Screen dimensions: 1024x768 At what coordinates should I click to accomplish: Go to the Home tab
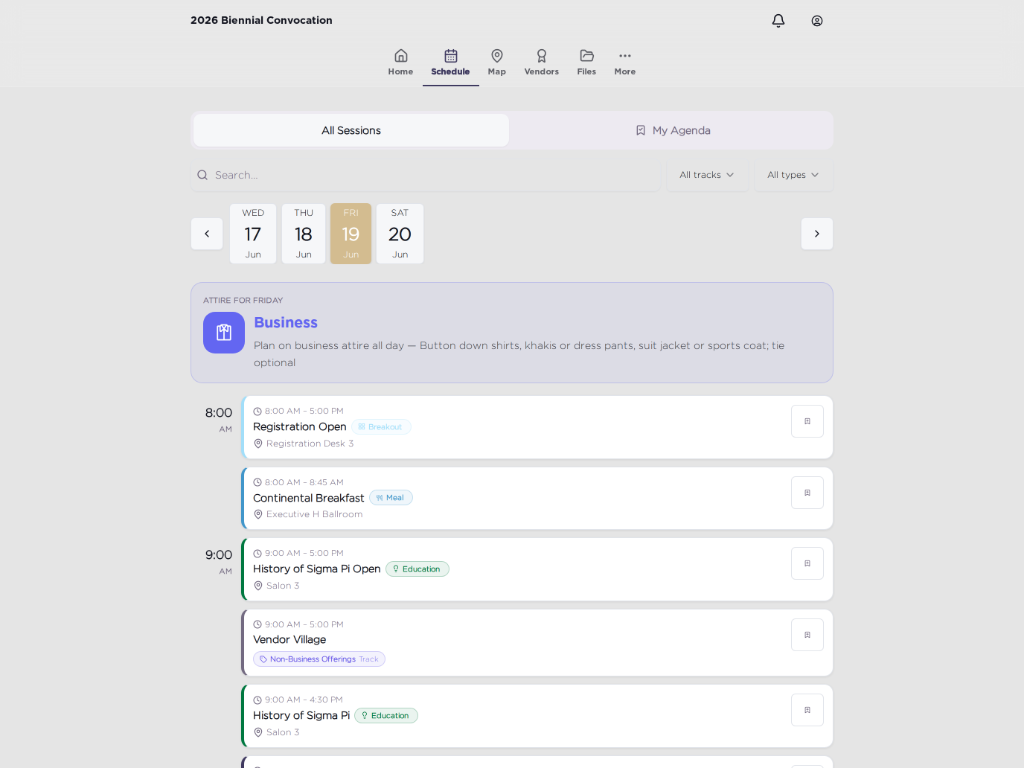click(x=400, y=63)
